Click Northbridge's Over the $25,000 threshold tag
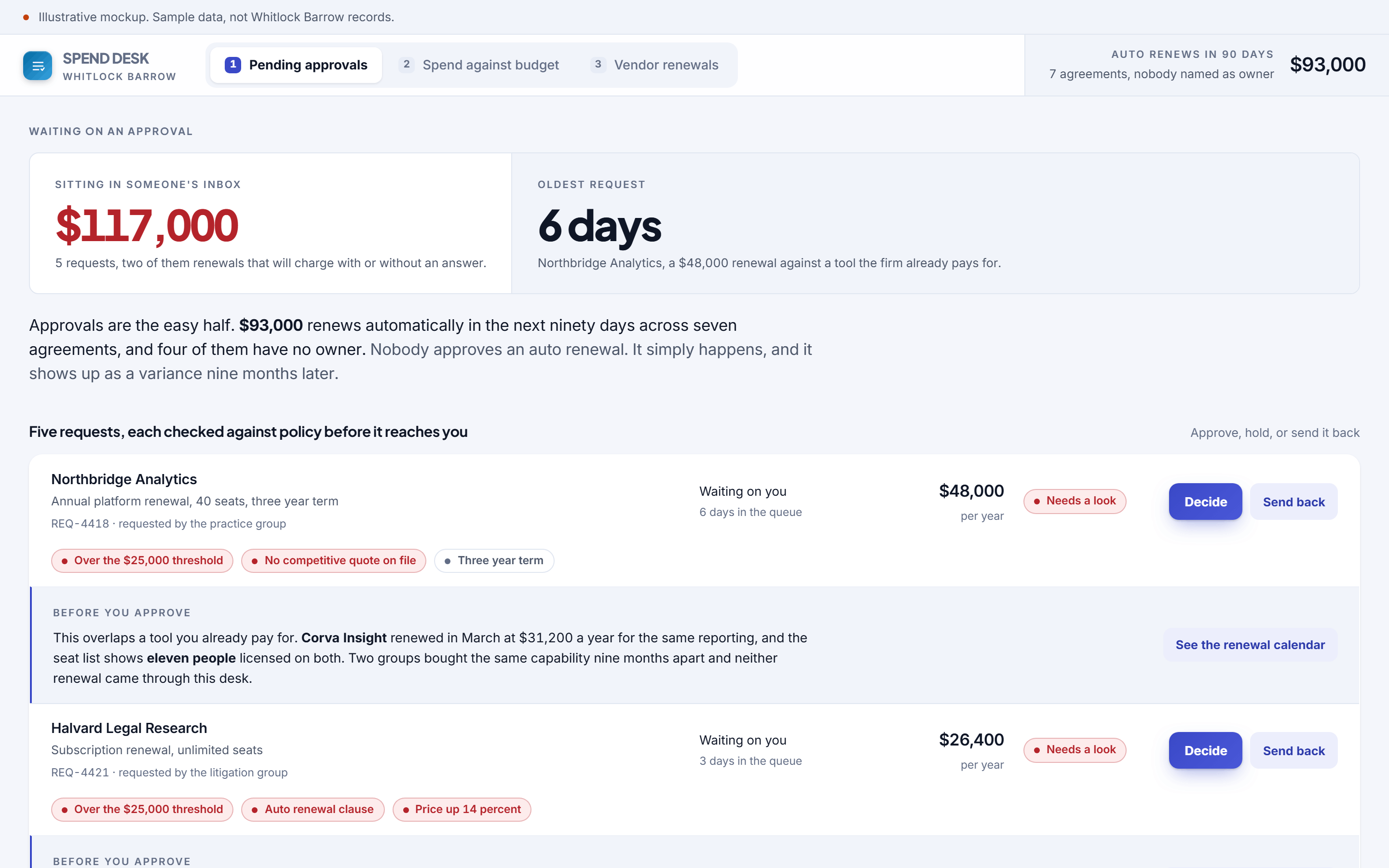Screen dimensions: 1389x868 coord(142,560)
